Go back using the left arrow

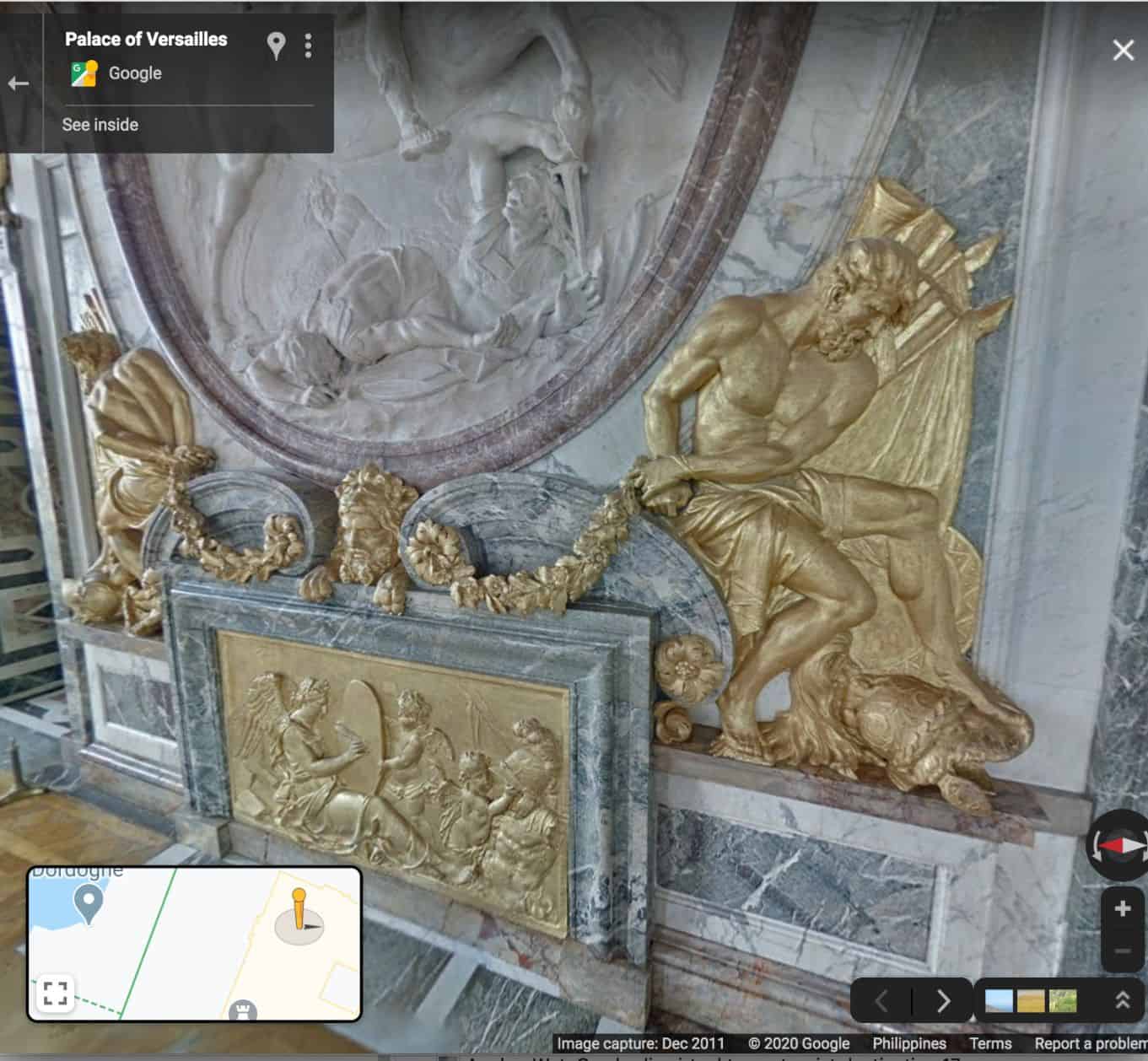[19, 83]
